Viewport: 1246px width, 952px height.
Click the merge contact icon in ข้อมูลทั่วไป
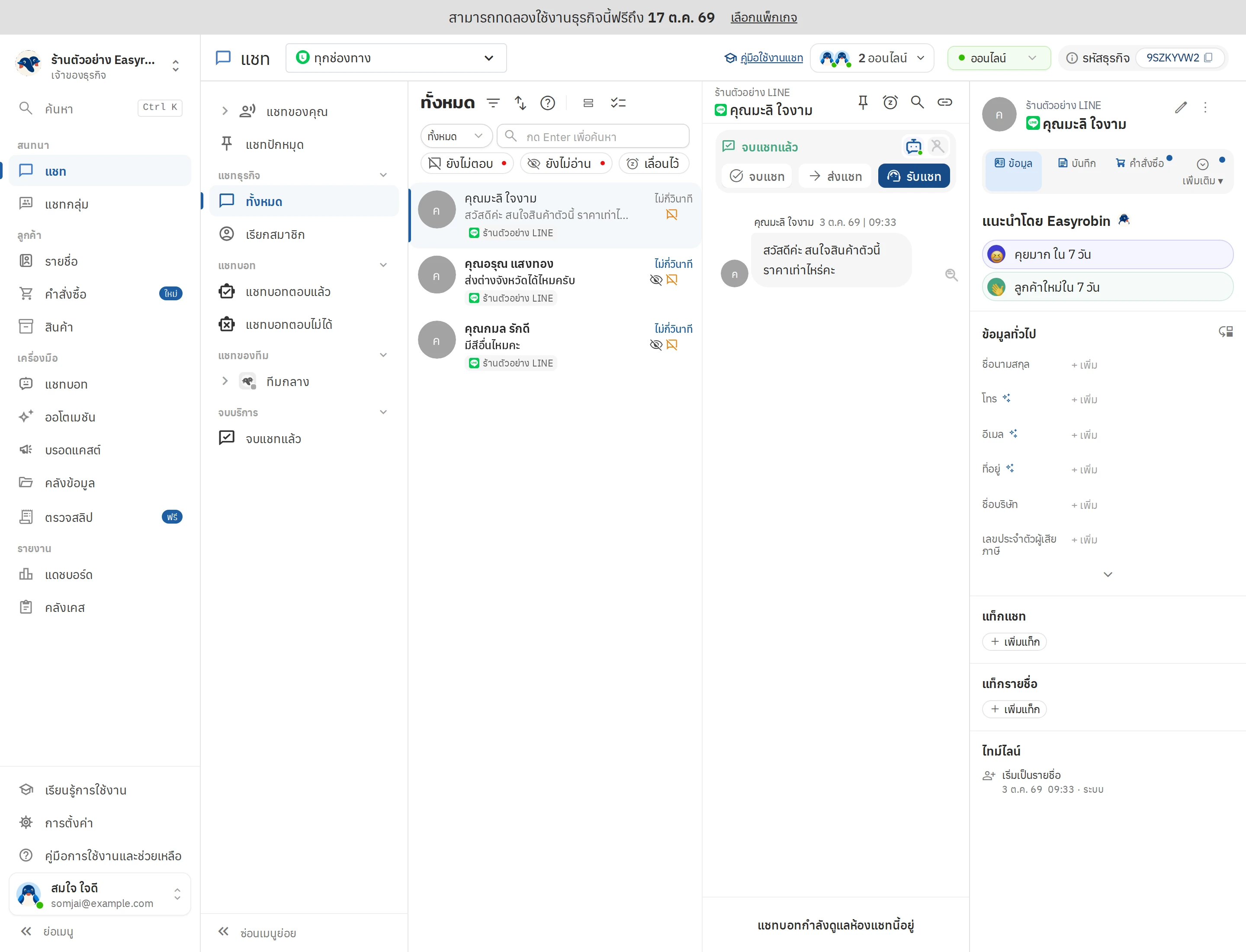(1226, 332)
